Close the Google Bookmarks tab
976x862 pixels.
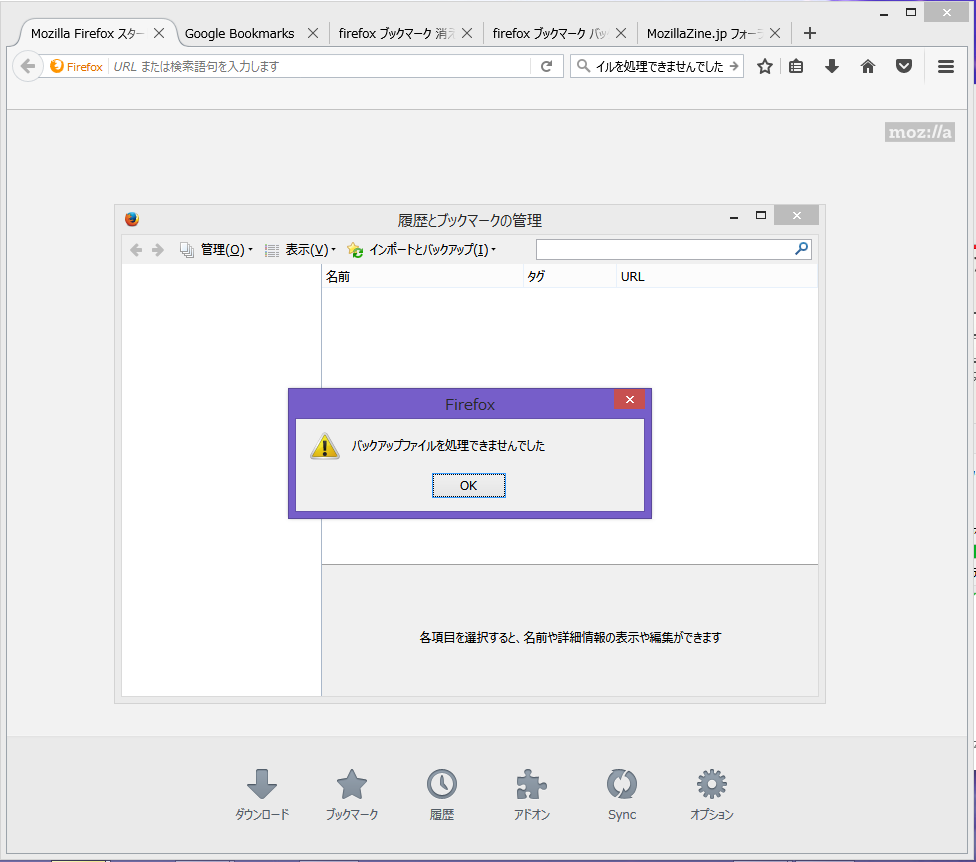click(x=313, y=33)
